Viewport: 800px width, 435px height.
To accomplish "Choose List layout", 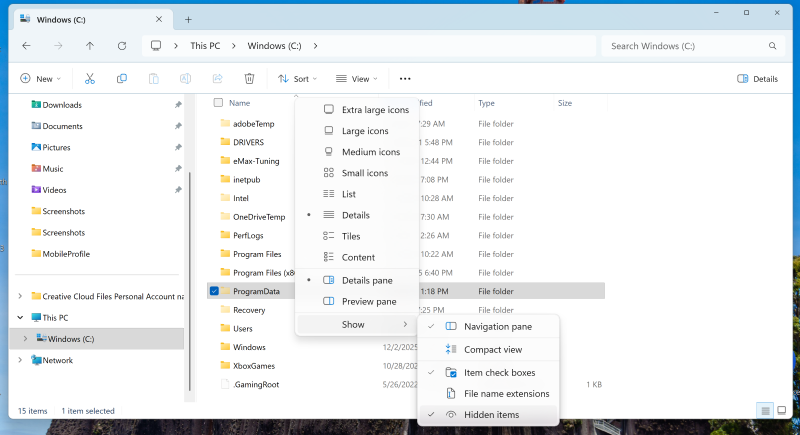I will click(x=357, y=194).
